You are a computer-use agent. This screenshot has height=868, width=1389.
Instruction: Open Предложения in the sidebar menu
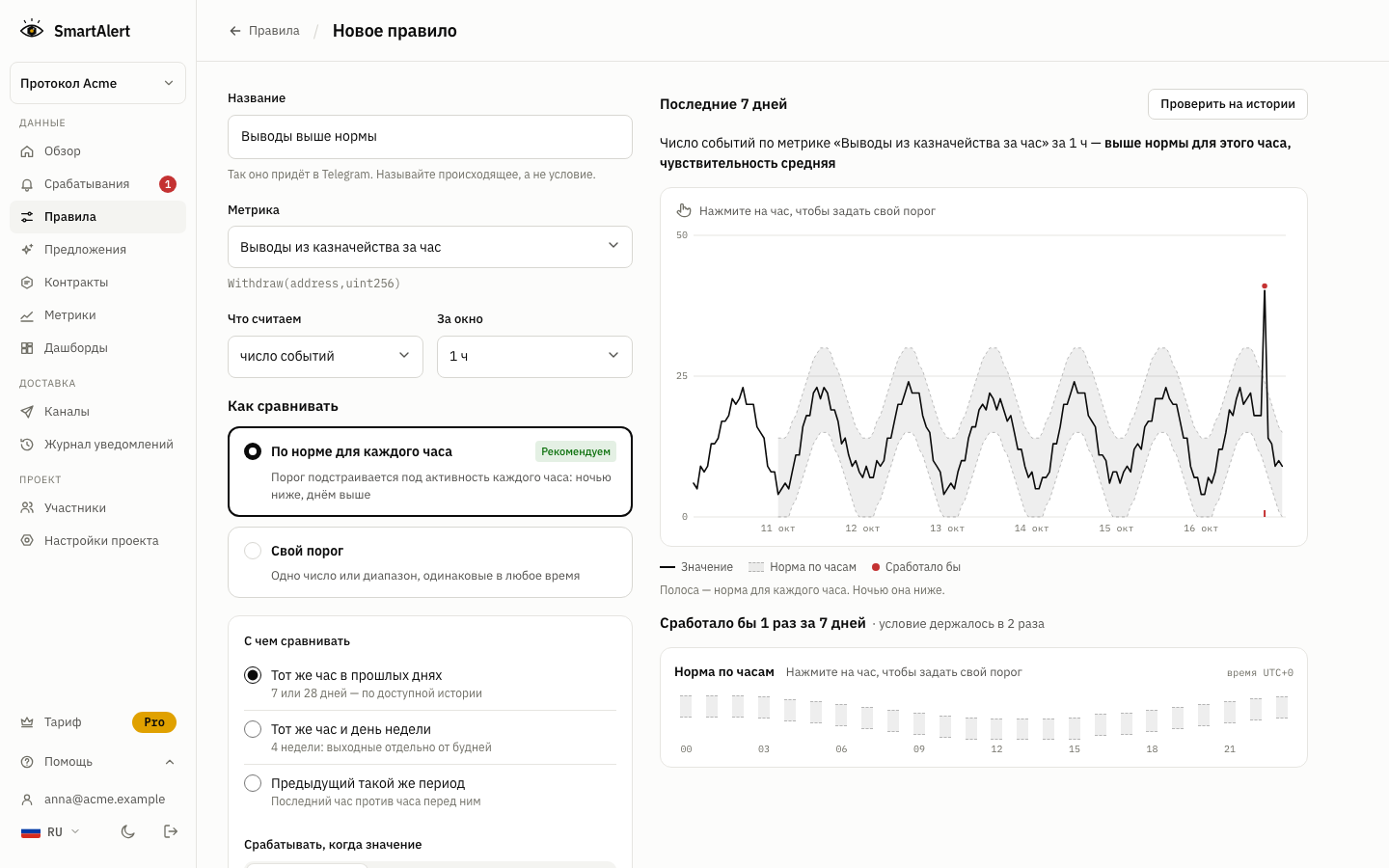point(97,250)
